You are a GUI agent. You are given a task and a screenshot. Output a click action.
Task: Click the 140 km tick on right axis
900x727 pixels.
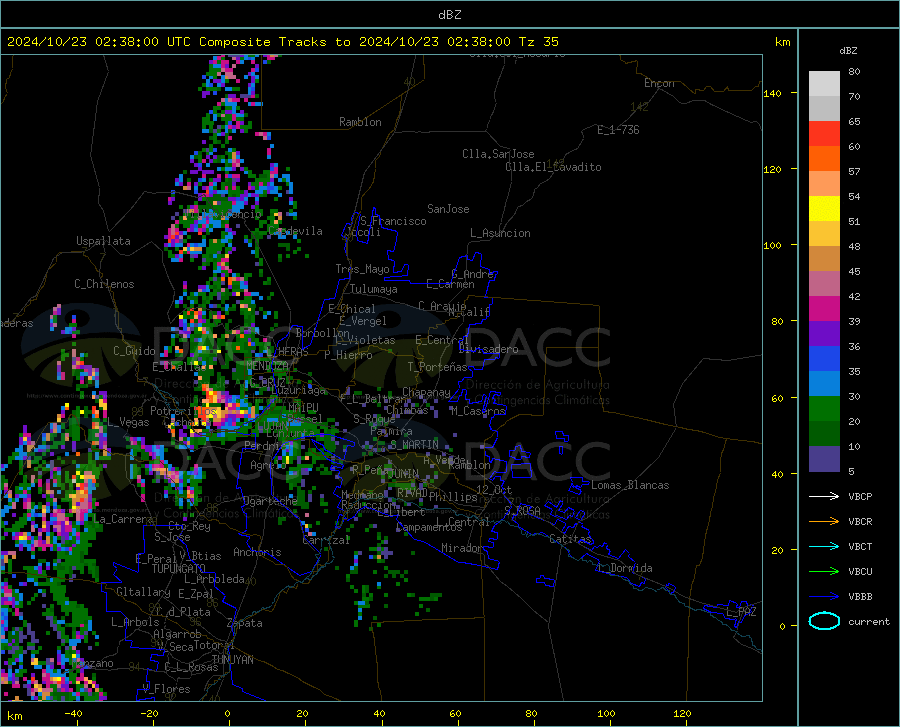[x=772, y=94]
